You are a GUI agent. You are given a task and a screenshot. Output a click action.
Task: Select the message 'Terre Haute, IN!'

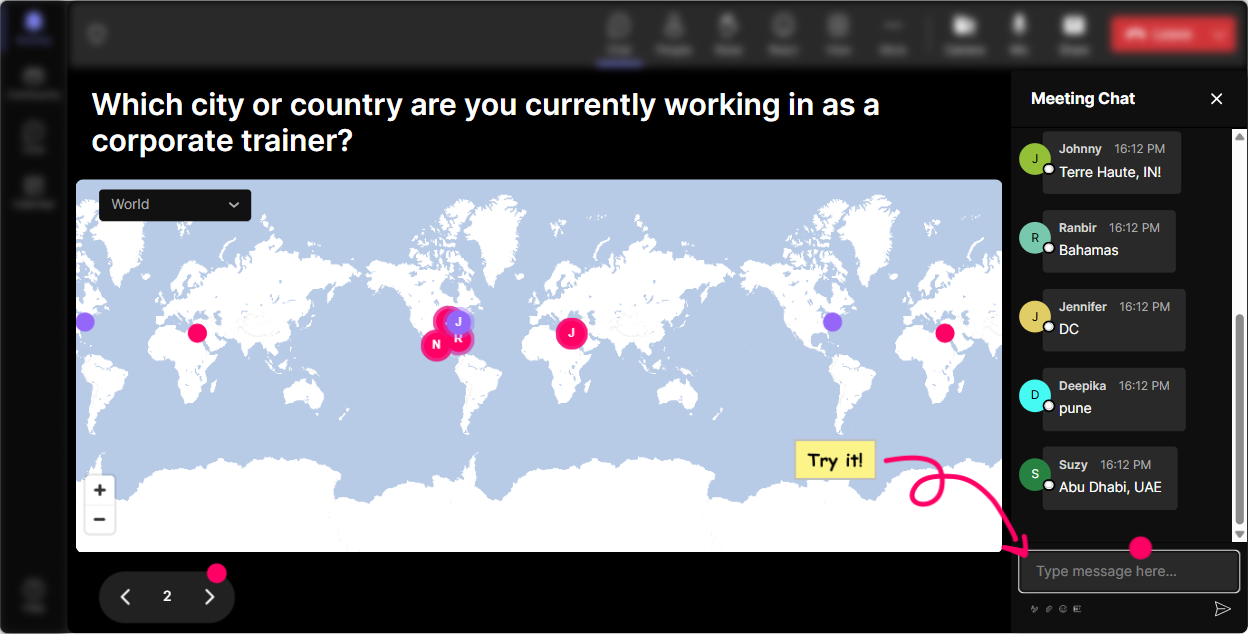1110,172
